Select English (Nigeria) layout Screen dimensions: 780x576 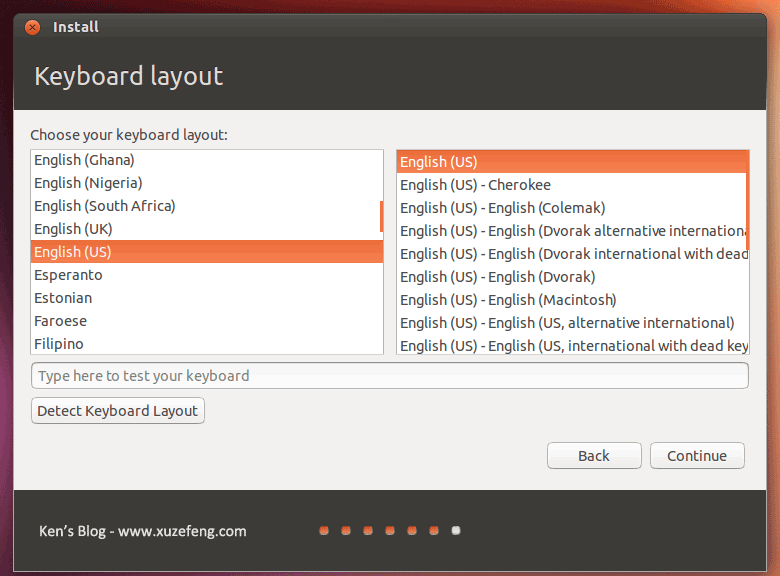pos(206,183)
